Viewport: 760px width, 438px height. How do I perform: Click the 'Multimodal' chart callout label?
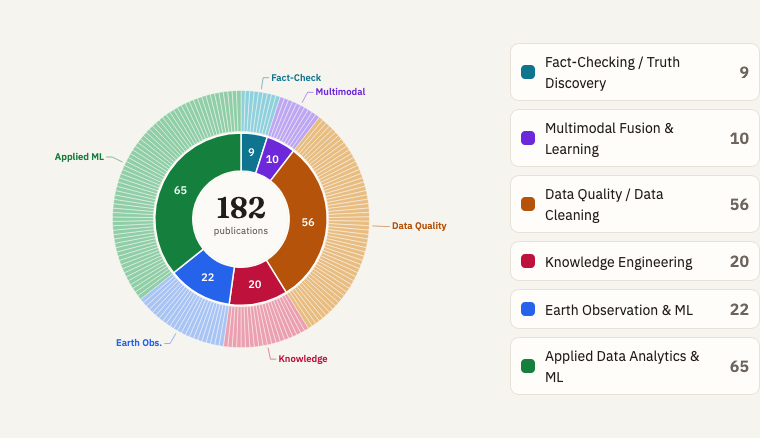340,92
